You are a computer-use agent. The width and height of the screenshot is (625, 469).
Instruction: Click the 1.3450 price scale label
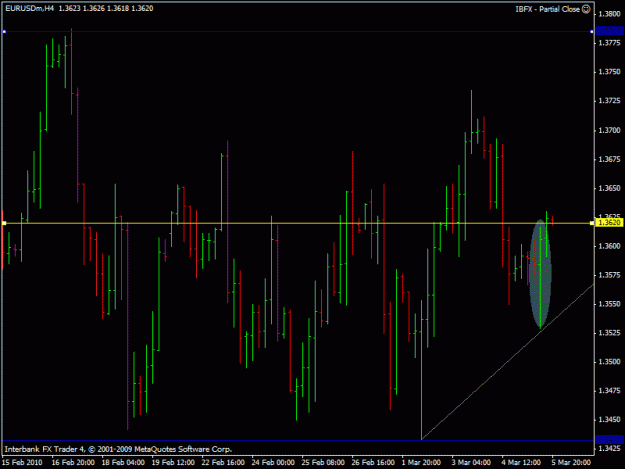click(x=609, y=420)
